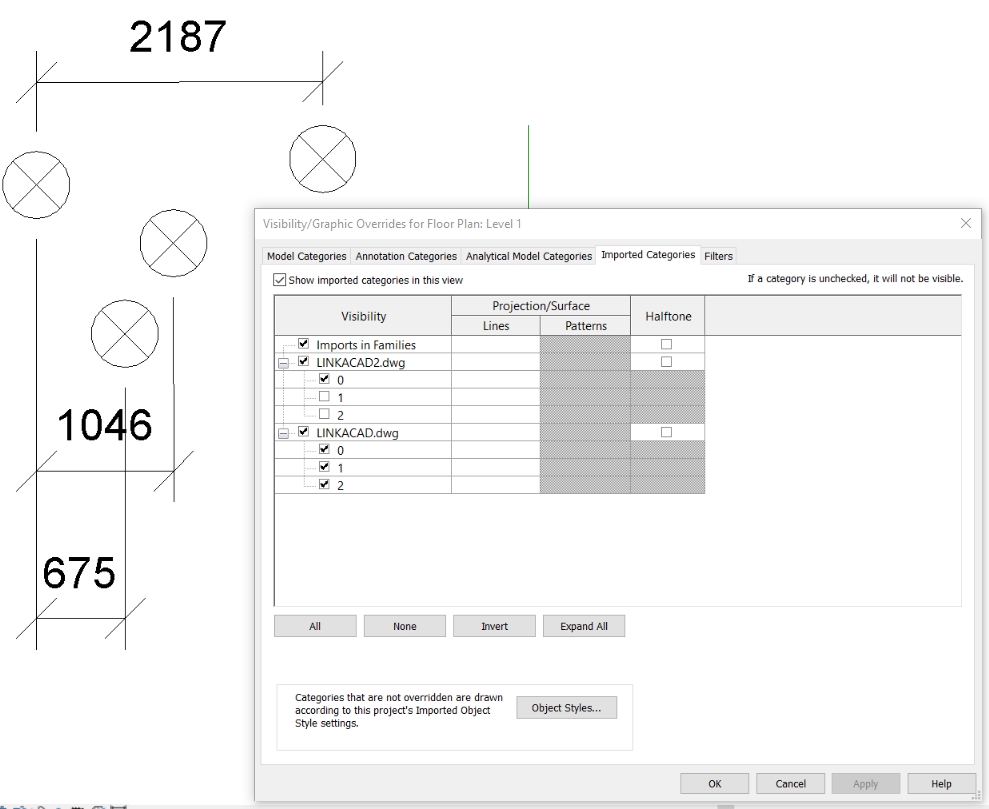Click Expand All button
This screenshot has width=989, height=809.
583,626
